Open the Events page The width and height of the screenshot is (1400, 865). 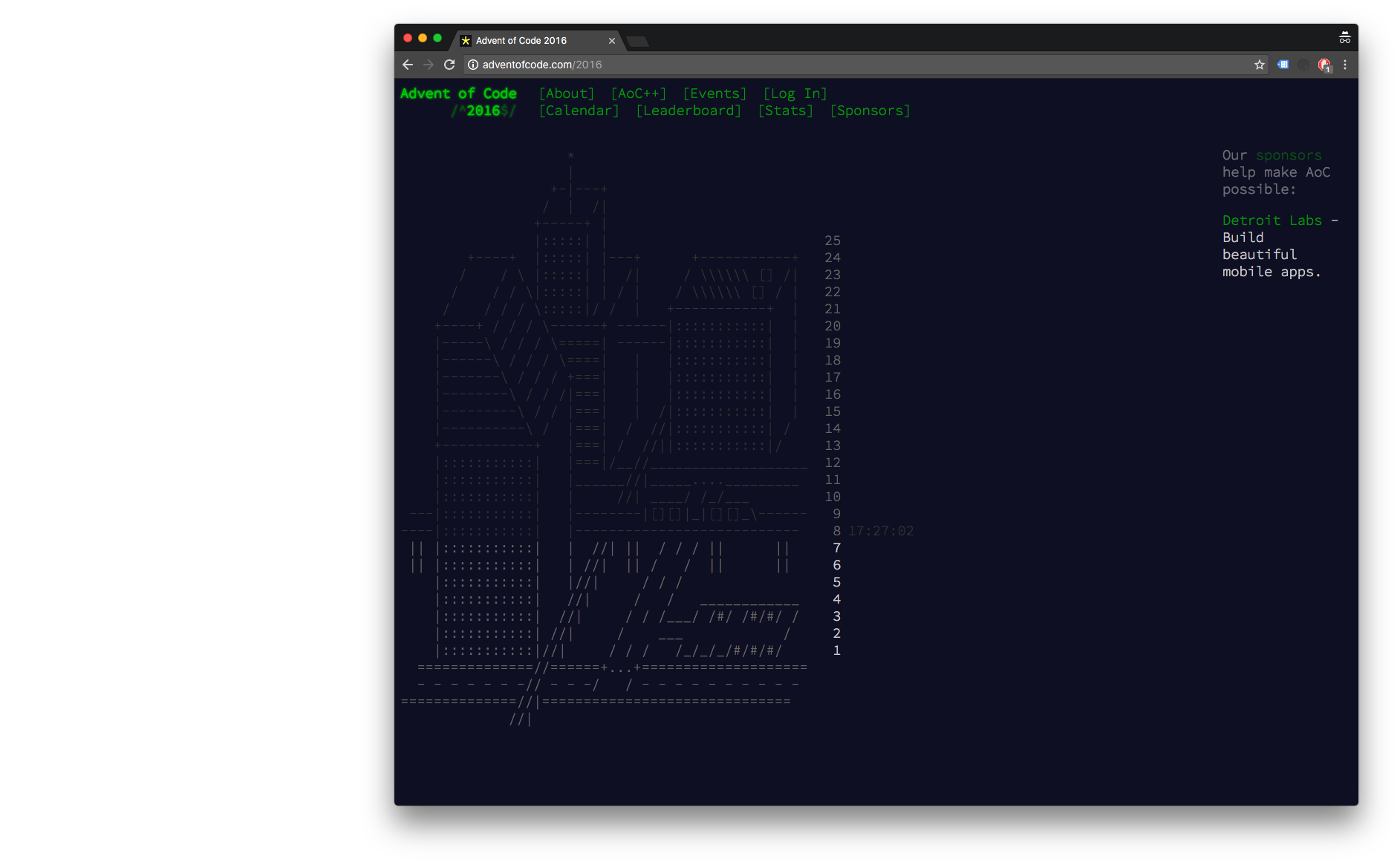(714, 94)
